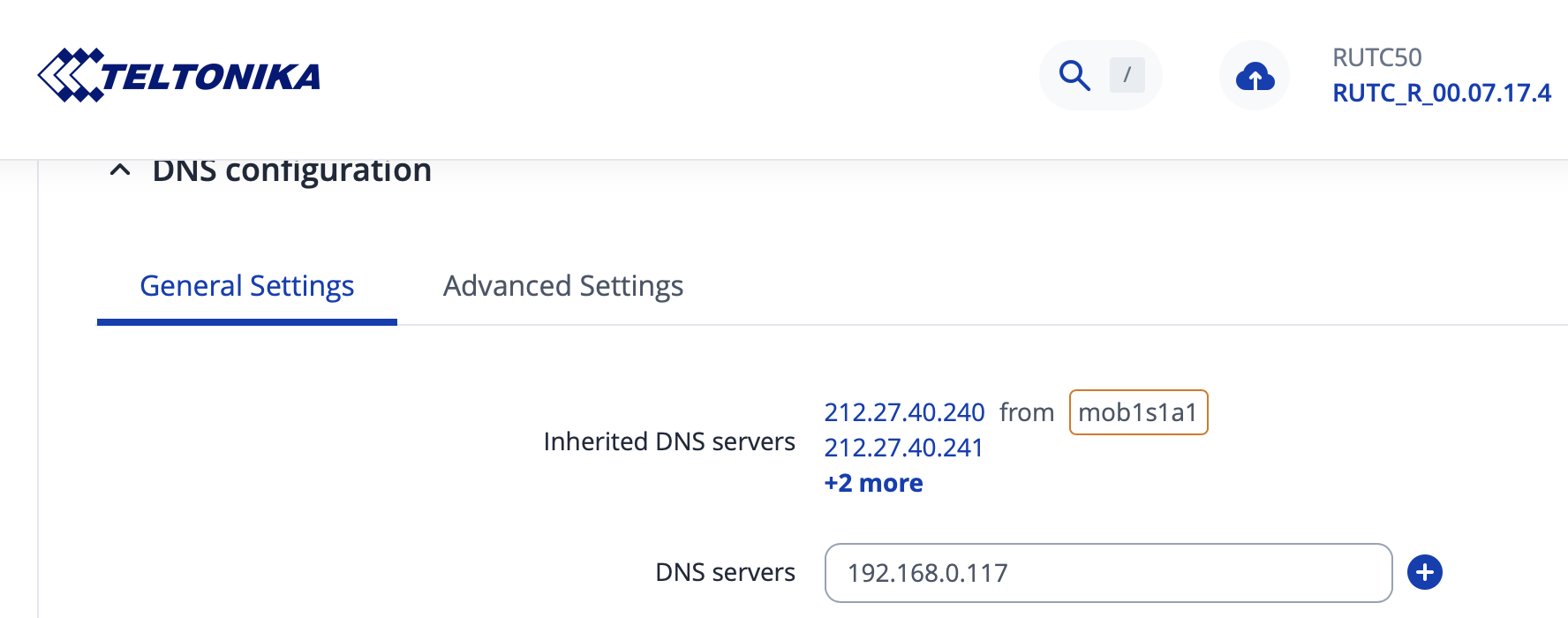Add another DNS server with plus icon
Screen dimensions: 1568x618
[x=1424, y=572]
